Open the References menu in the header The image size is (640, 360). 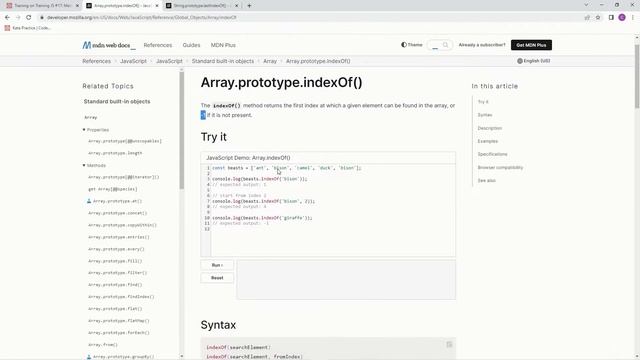click(x=158, y=45)
